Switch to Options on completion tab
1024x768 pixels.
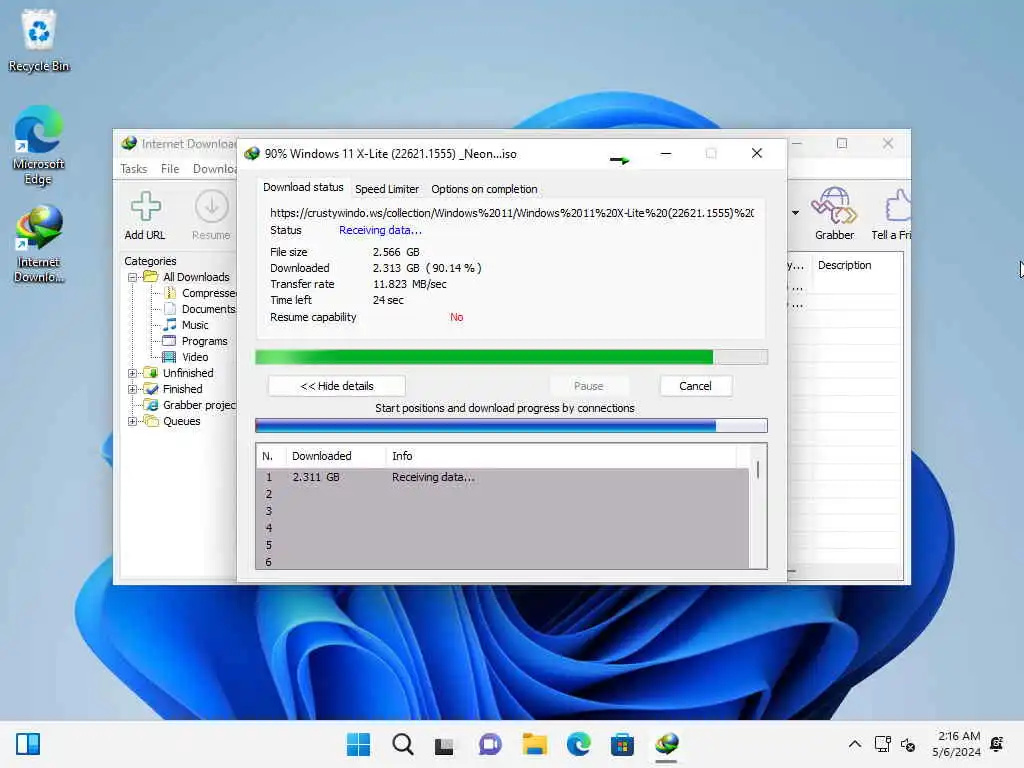pyautogui.click(x=484, y=189)
